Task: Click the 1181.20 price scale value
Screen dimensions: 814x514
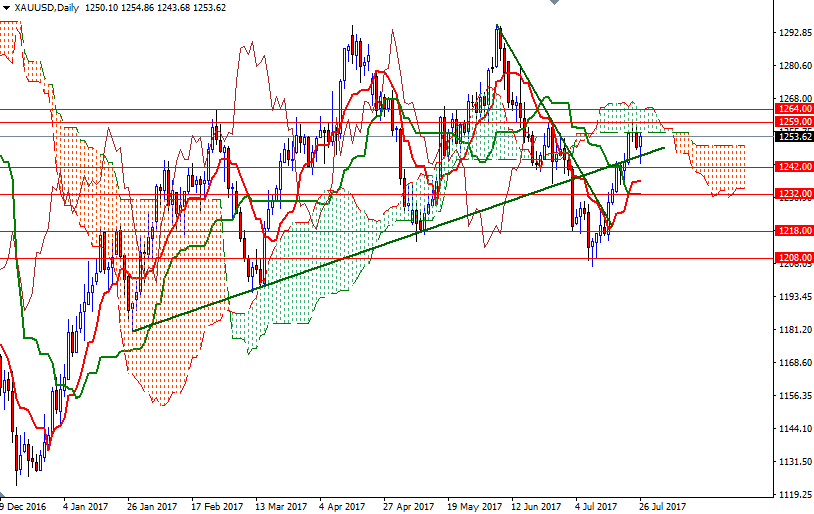Action: tap(795, 330)
